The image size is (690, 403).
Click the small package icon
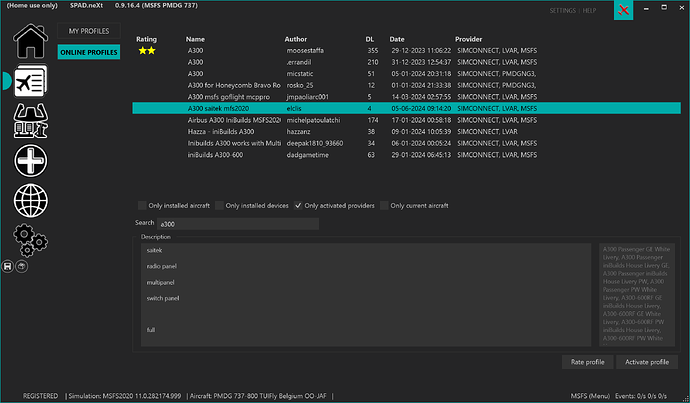22,266
